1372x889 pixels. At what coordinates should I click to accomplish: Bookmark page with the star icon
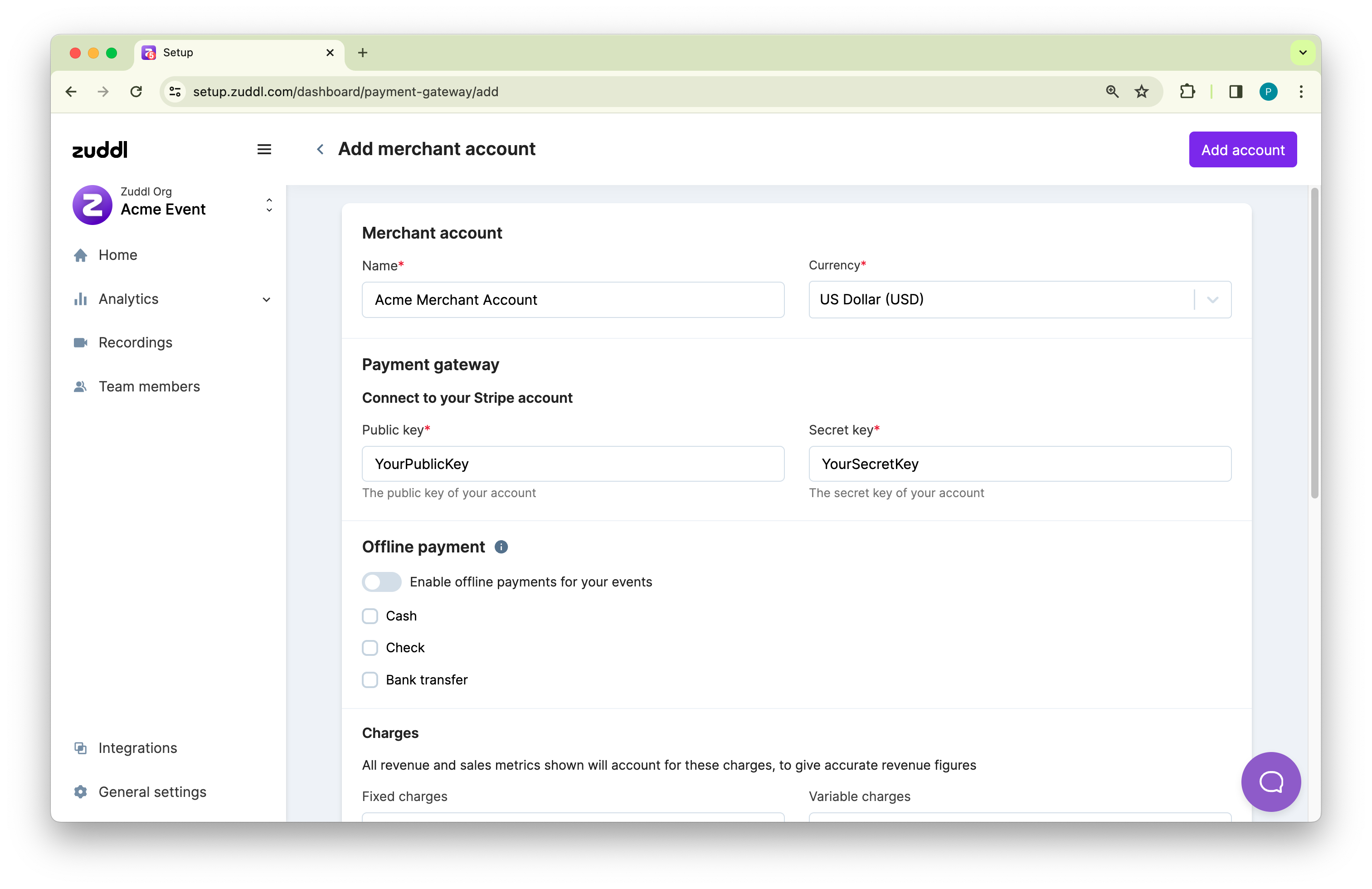1141,92
